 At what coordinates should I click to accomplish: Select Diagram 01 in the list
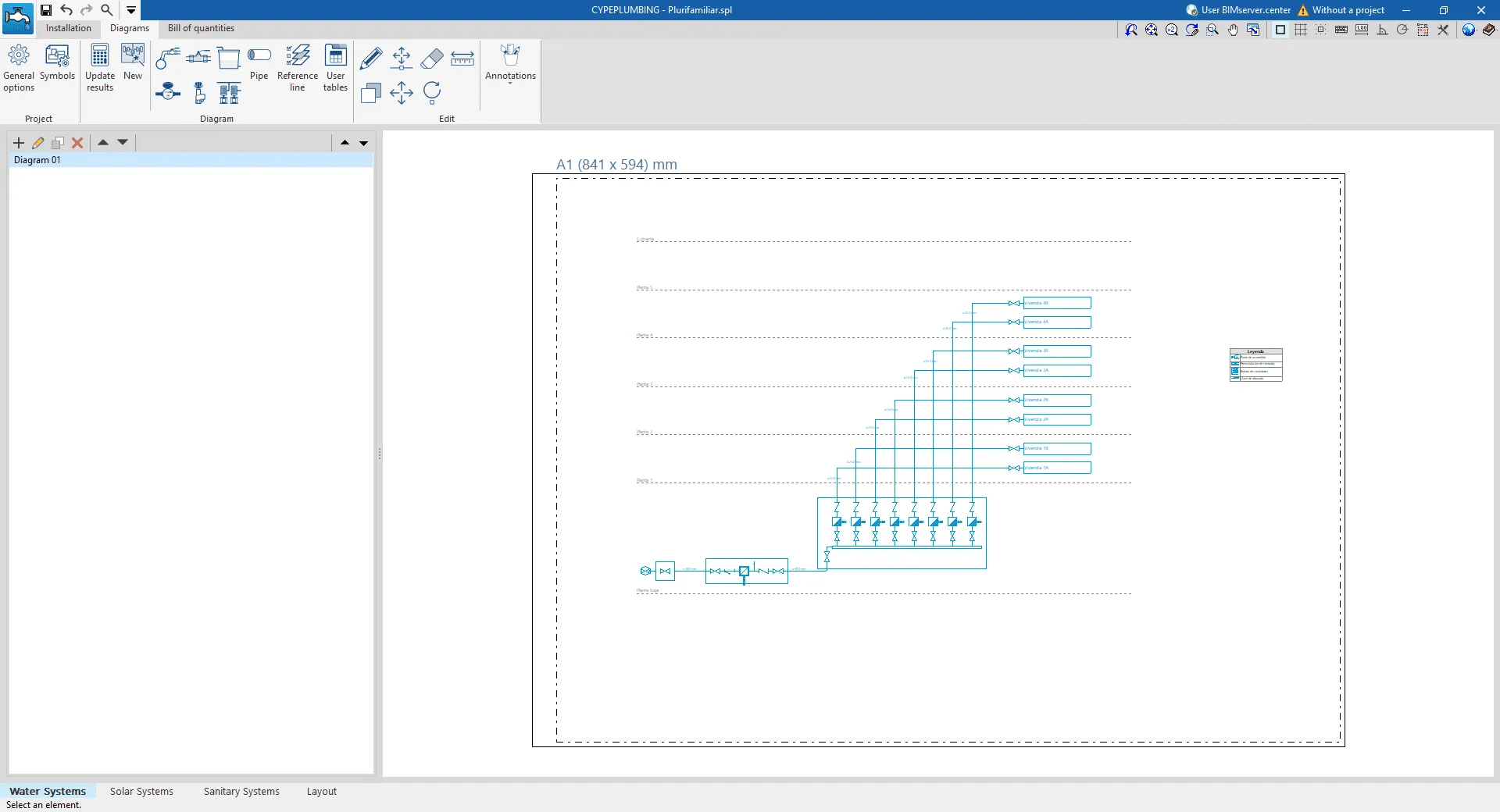pyautogui.click(x=37, y=160)
